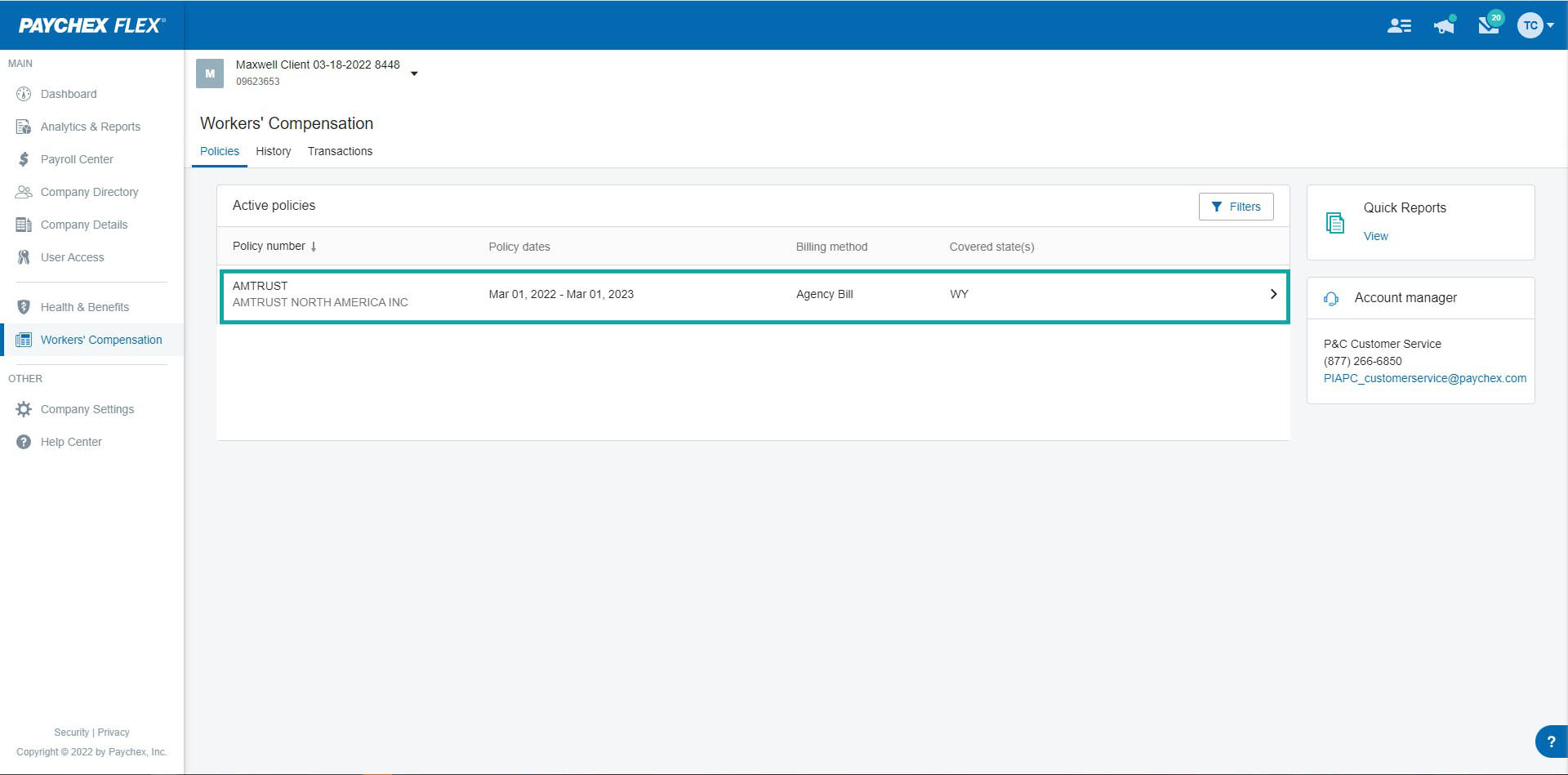This screenshot has width=1568, height=775.
Task: Open the Security footer link
Action: [x=71, y=733]
